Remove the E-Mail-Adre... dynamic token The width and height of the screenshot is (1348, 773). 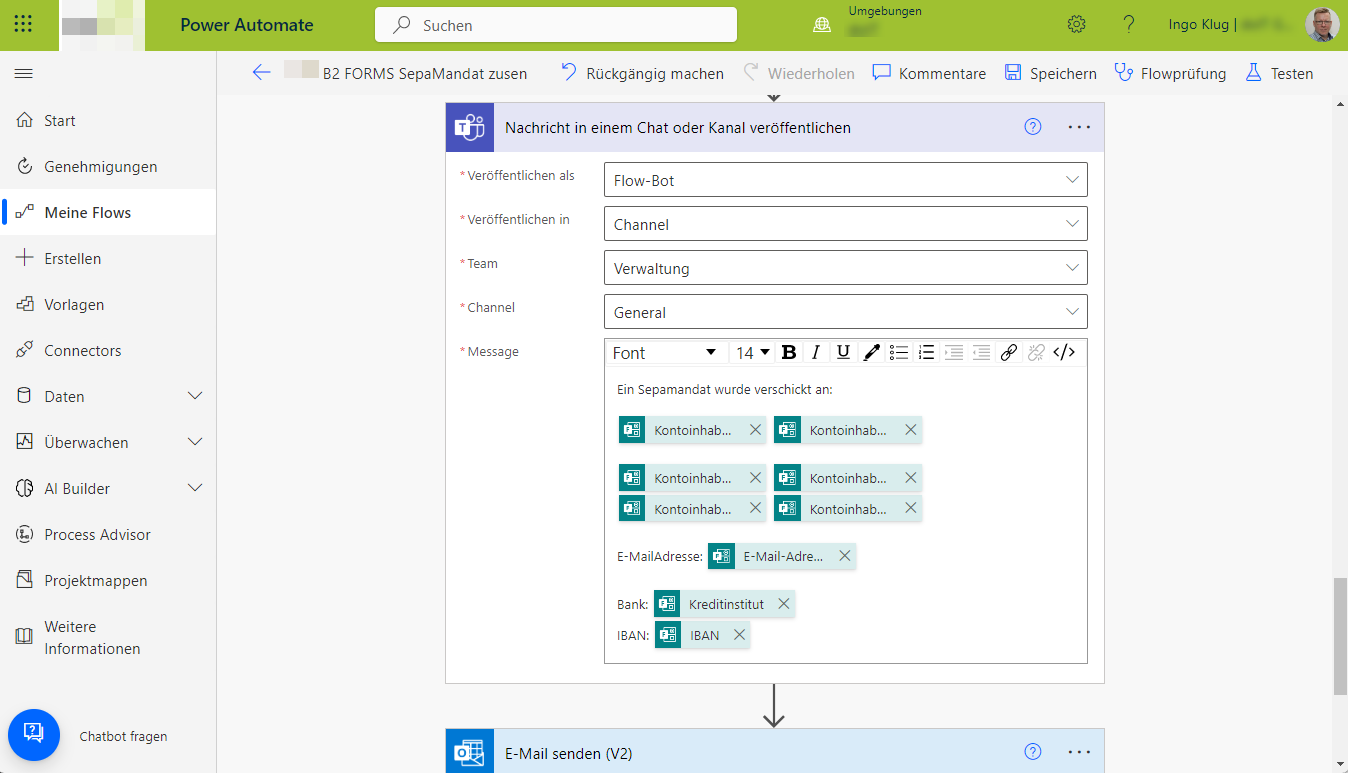(845, 556)
